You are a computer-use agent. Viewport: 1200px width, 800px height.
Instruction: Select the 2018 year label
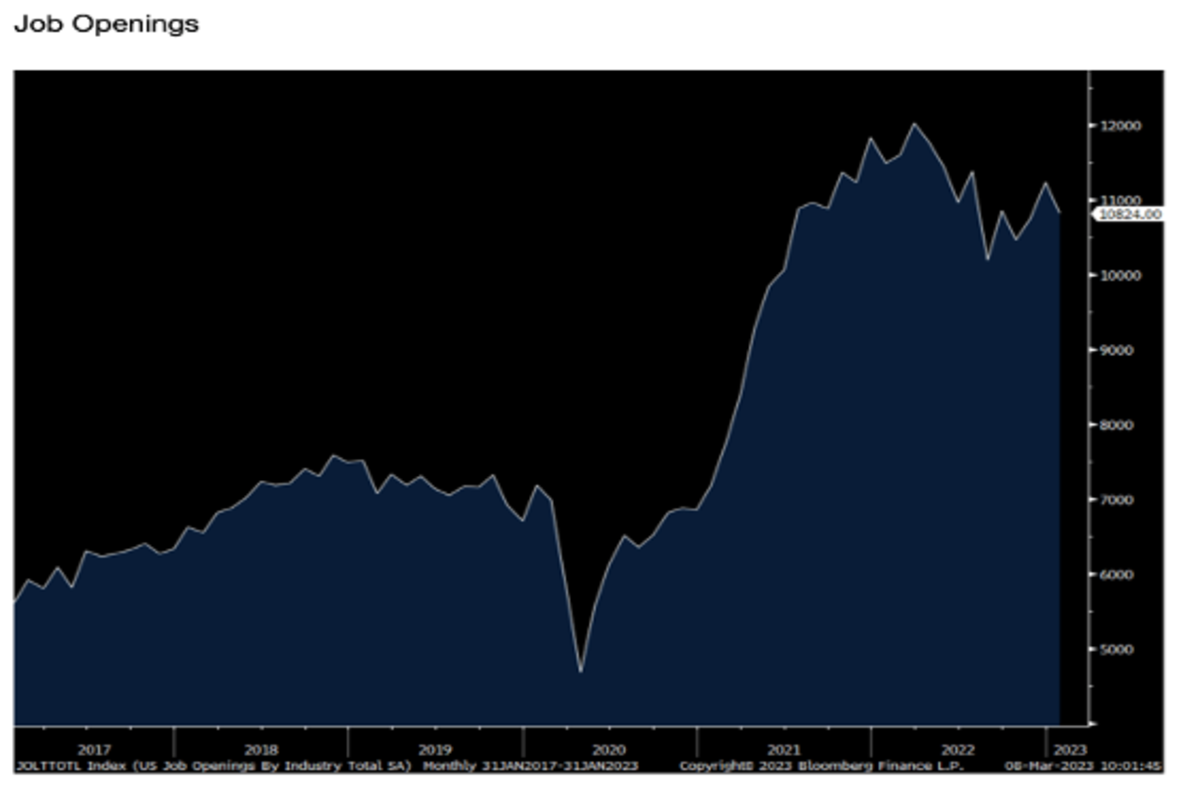pos(260,749)
